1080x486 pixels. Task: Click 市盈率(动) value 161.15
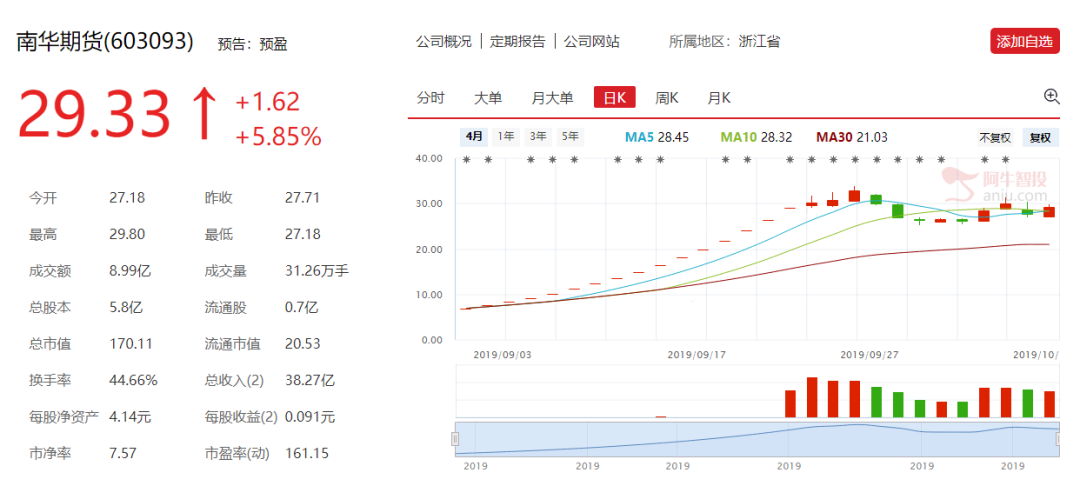coord(307,453)
